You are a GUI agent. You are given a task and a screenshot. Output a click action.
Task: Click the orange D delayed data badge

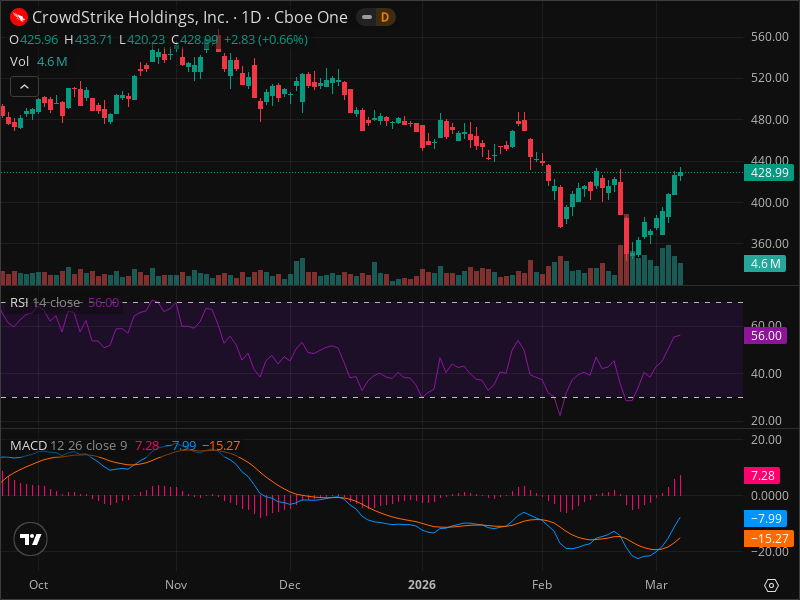pos(385,17)
